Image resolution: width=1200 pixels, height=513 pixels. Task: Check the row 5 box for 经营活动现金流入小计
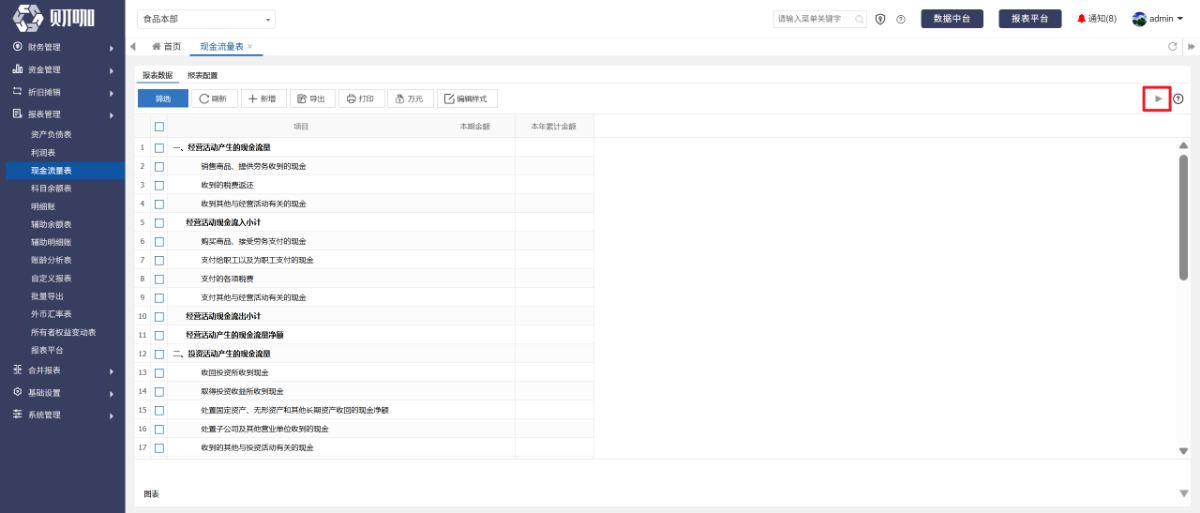click(159, 222)
